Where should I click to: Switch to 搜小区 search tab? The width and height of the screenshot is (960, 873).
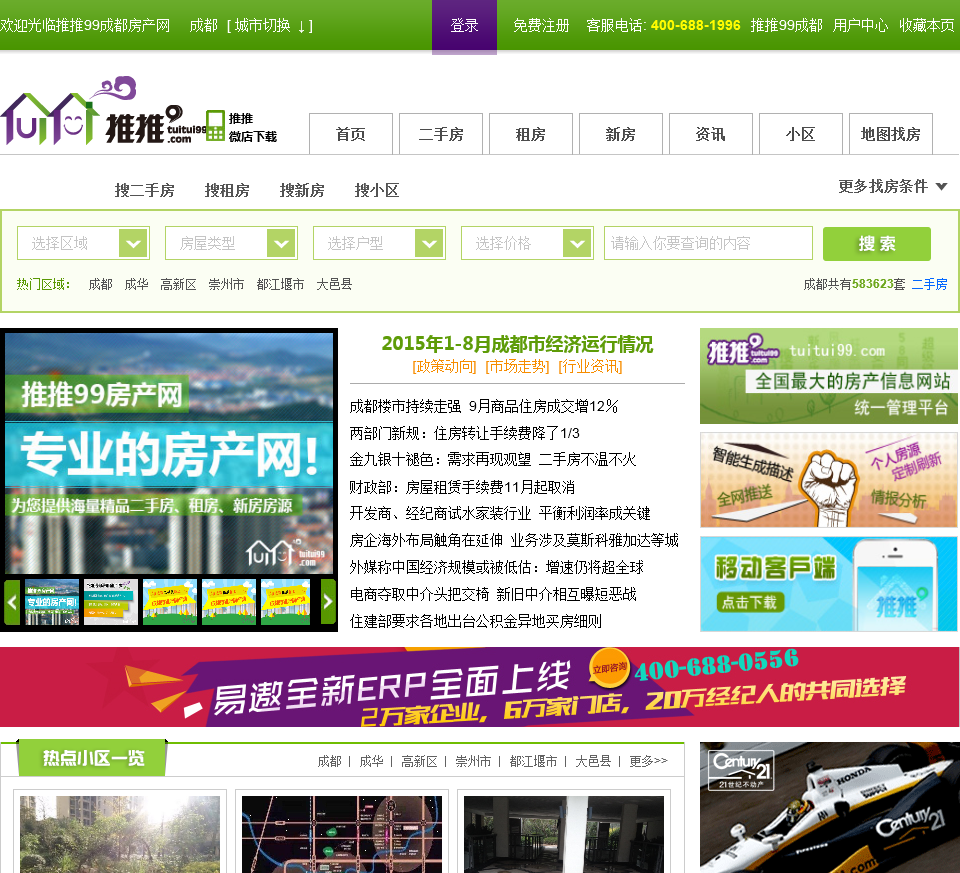point(377,190)
